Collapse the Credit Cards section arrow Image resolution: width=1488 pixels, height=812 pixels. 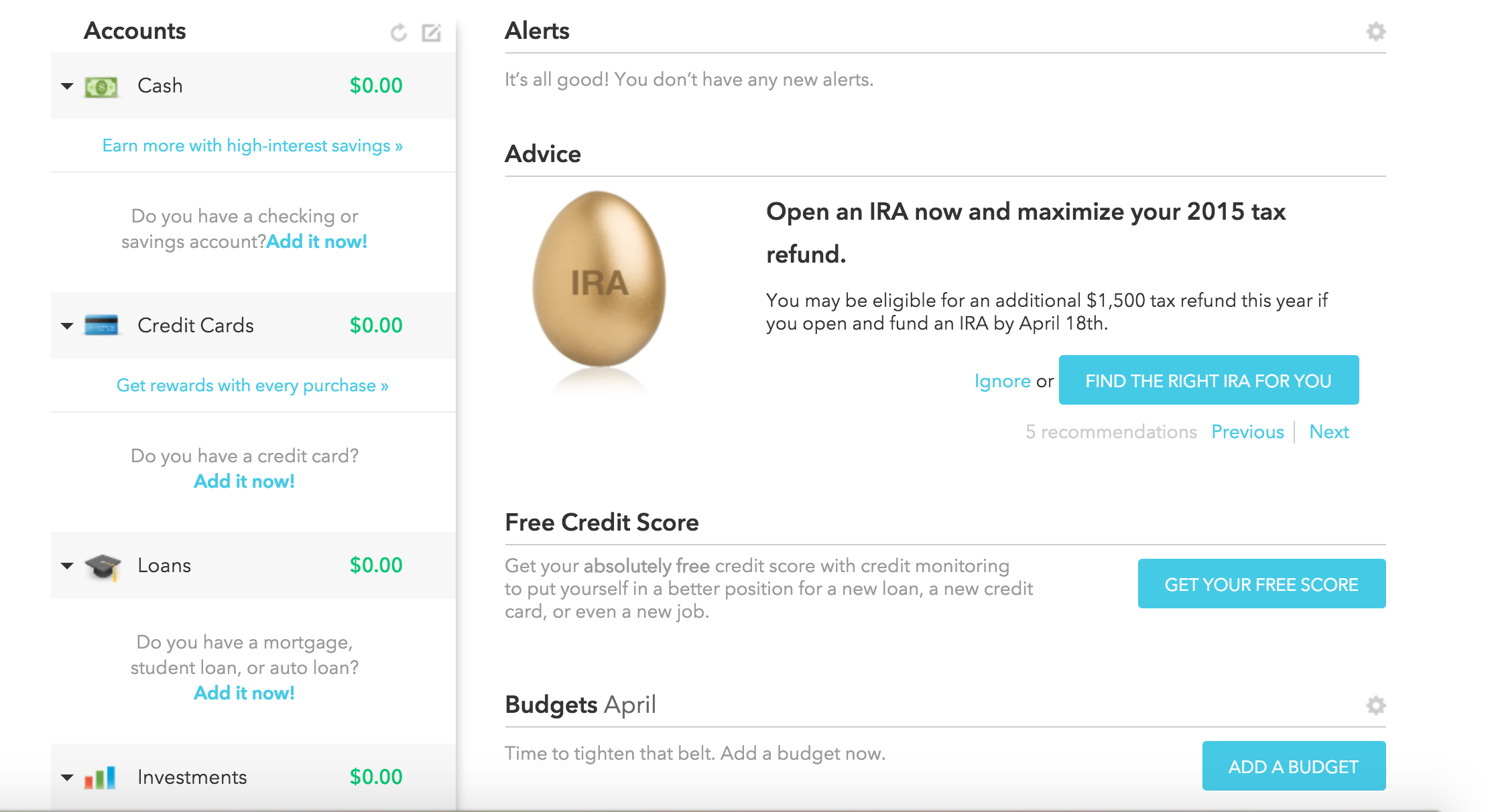click(x=67, y=326)
